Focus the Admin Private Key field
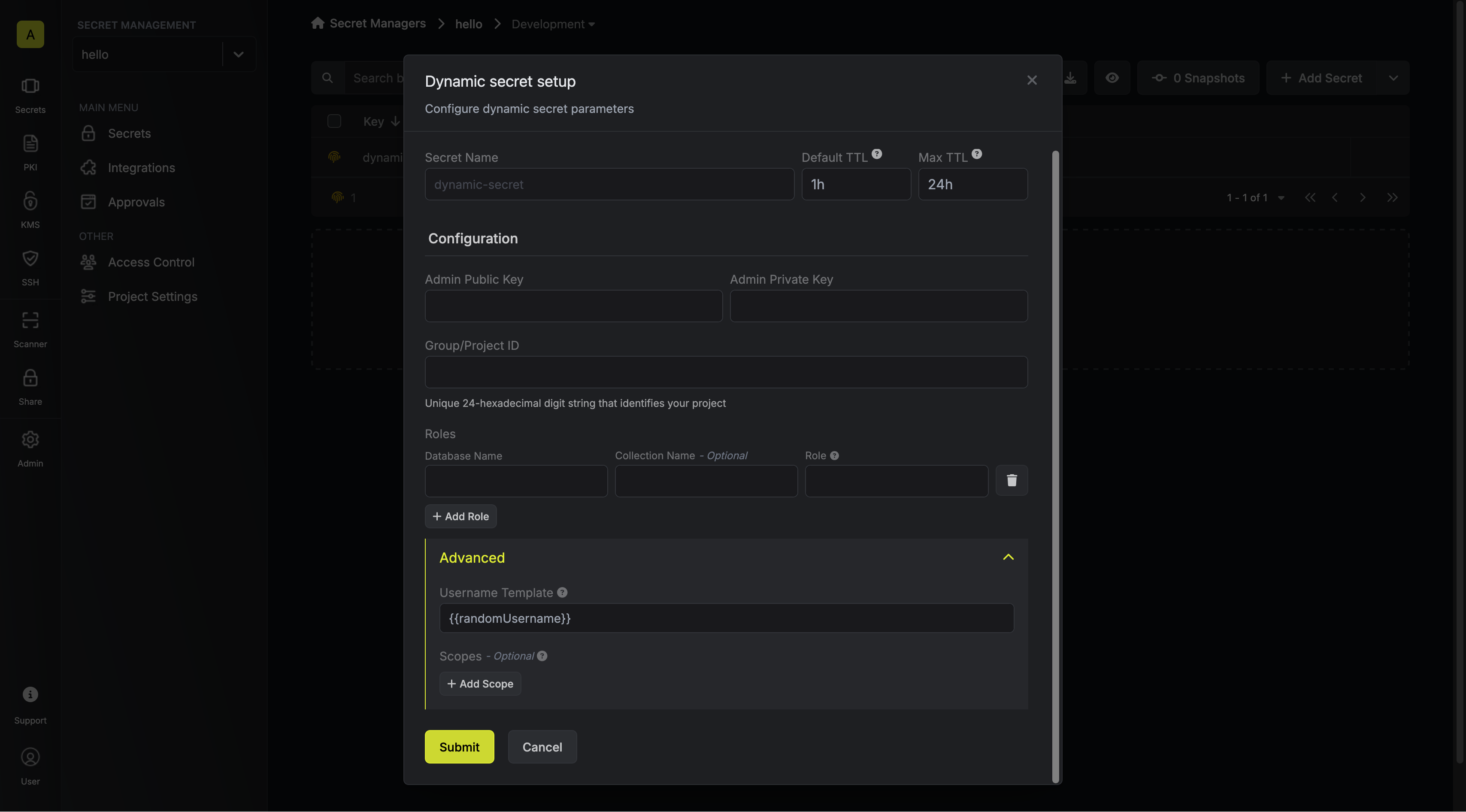This screenshot has width=1466, height=812. click(x=878, y=306)
